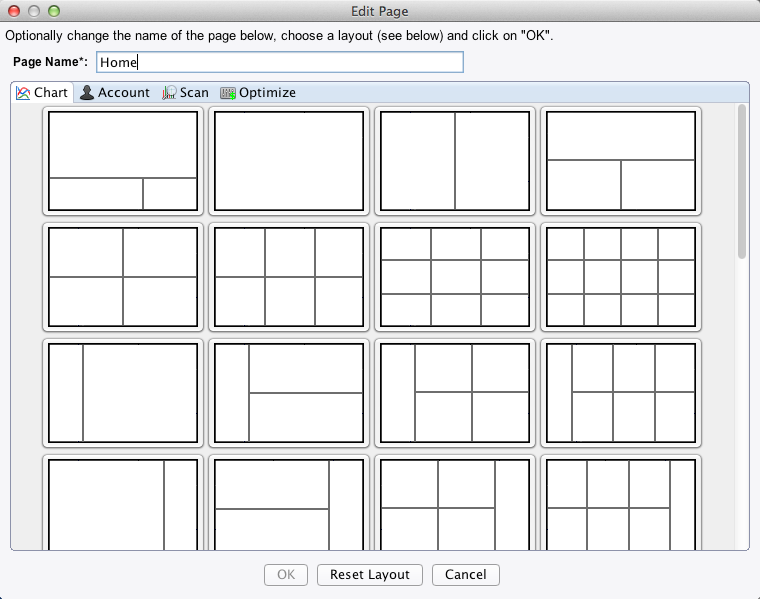Image resolution: width=760 pixels, height=599 pixels.
Task: Open the Scan tab
Action: coord(185,93)
